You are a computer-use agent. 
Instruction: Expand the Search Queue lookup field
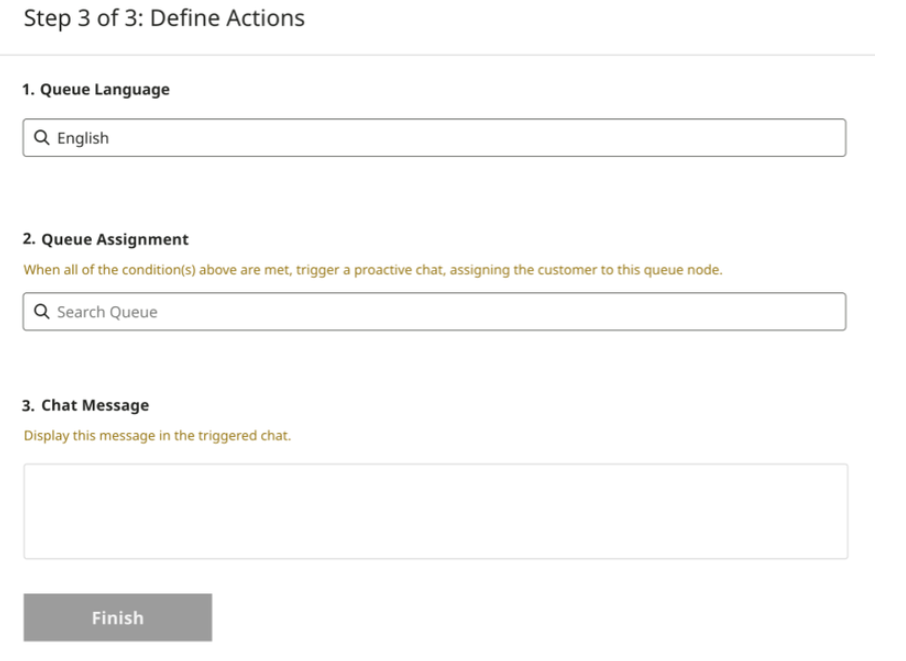click(x=434, y=312)
